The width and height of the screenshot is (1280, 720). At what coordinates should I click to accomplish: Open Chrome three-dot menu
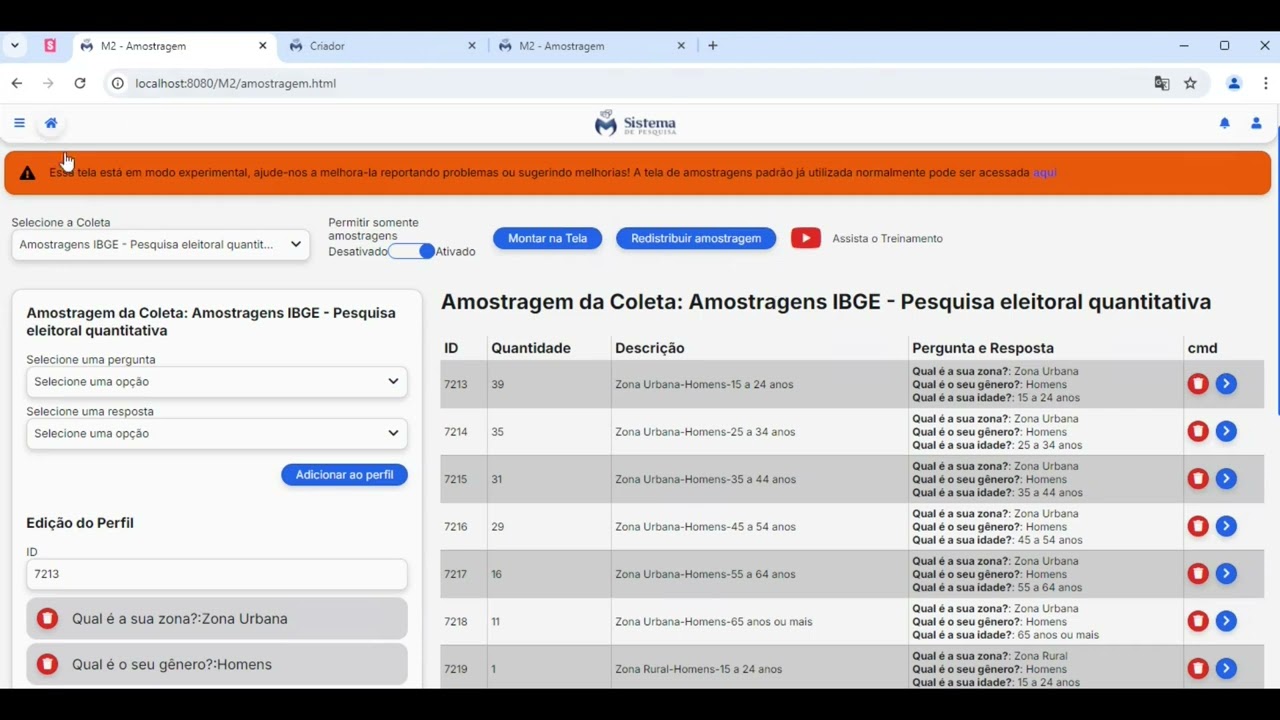pos(1266,84)
